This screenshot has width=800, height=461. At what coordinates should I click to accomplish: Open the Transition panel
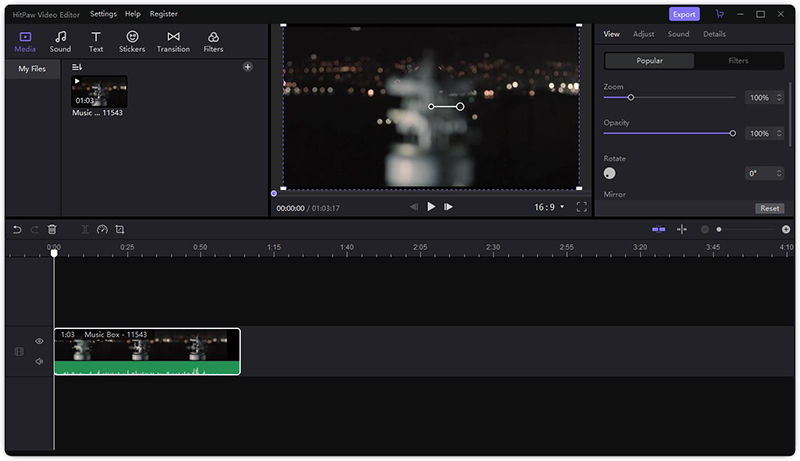[x=173, y=42]
